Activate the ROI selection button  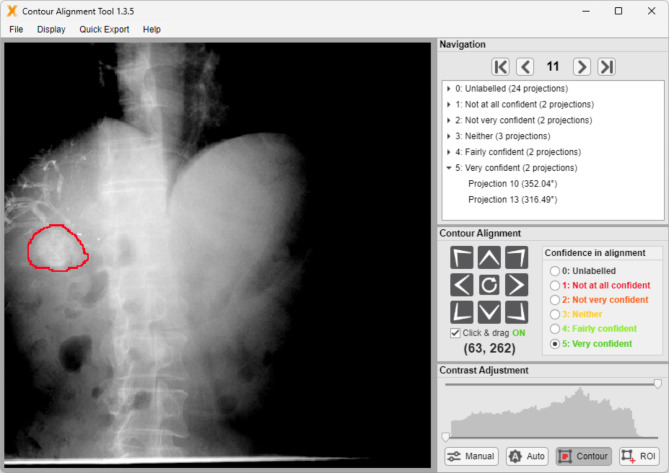tap(639, 456)
